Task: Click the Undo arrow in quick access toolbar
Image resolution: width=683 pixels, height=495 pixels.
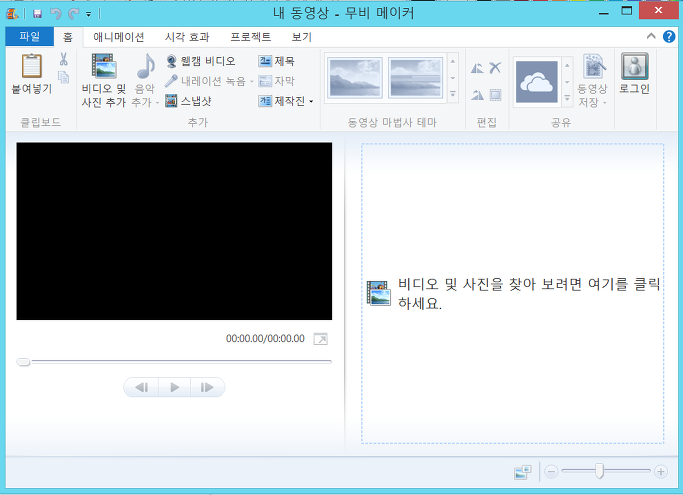Action: [x=56, y=14]
